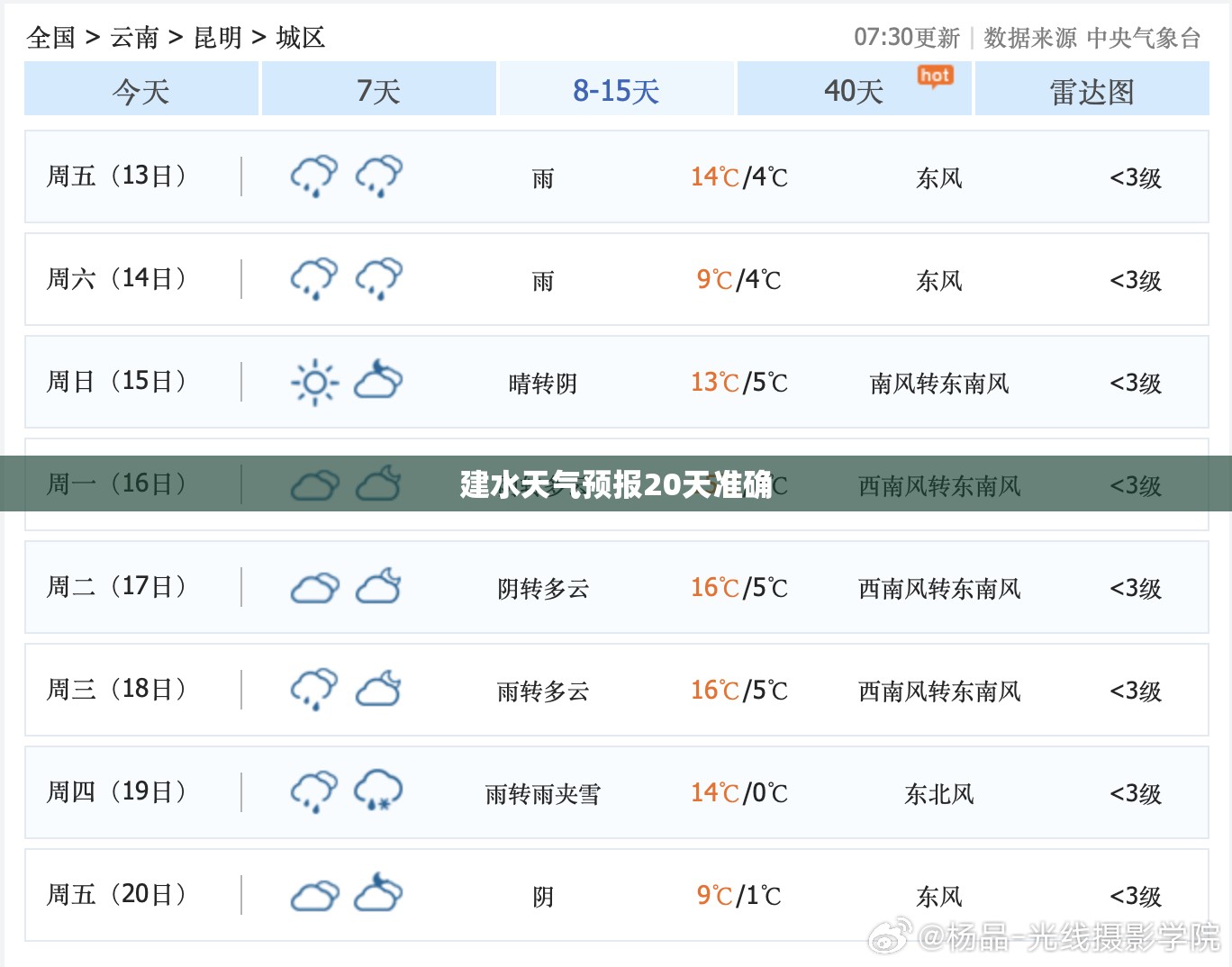Click the 南风转东南风 wind text
1232x967 pixels.
[x=939, y=384]
